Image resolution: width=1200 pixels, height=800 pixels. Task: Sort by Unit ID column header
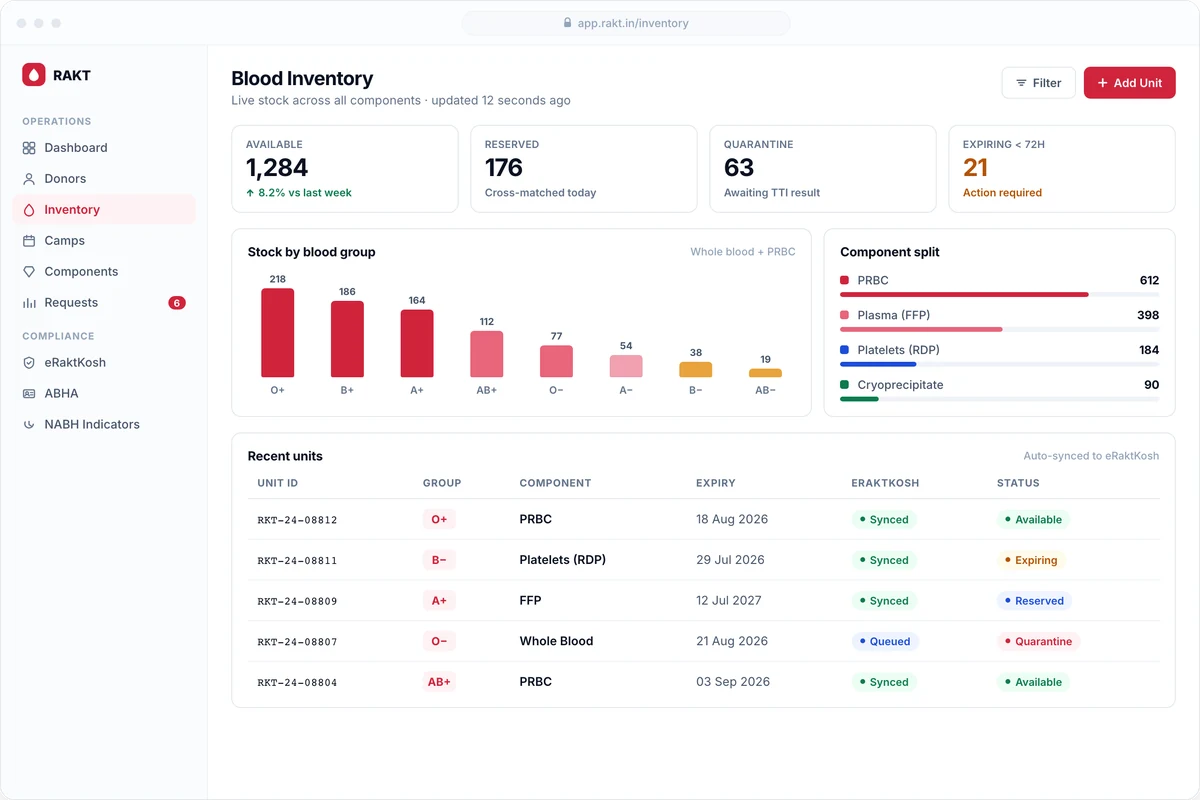[x=278, y=483]
